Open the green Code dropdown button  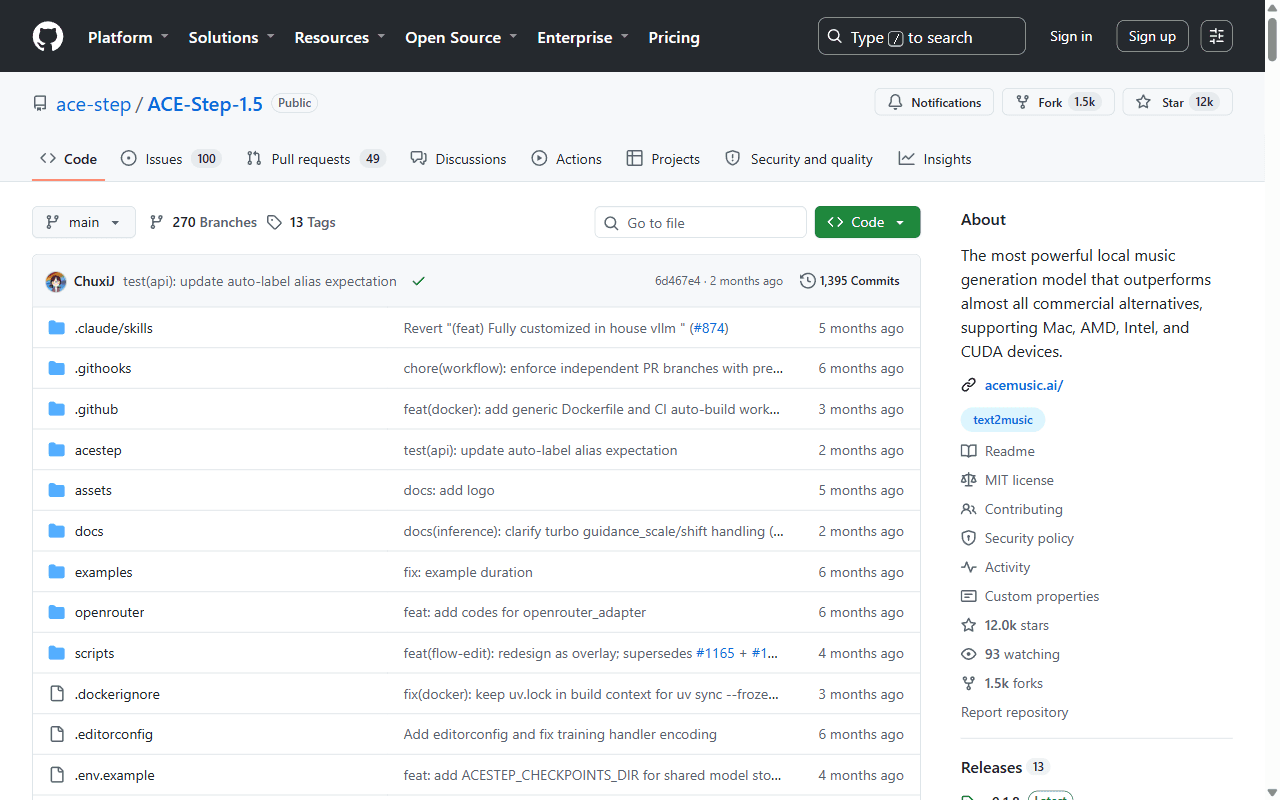(x=867, y=222)
